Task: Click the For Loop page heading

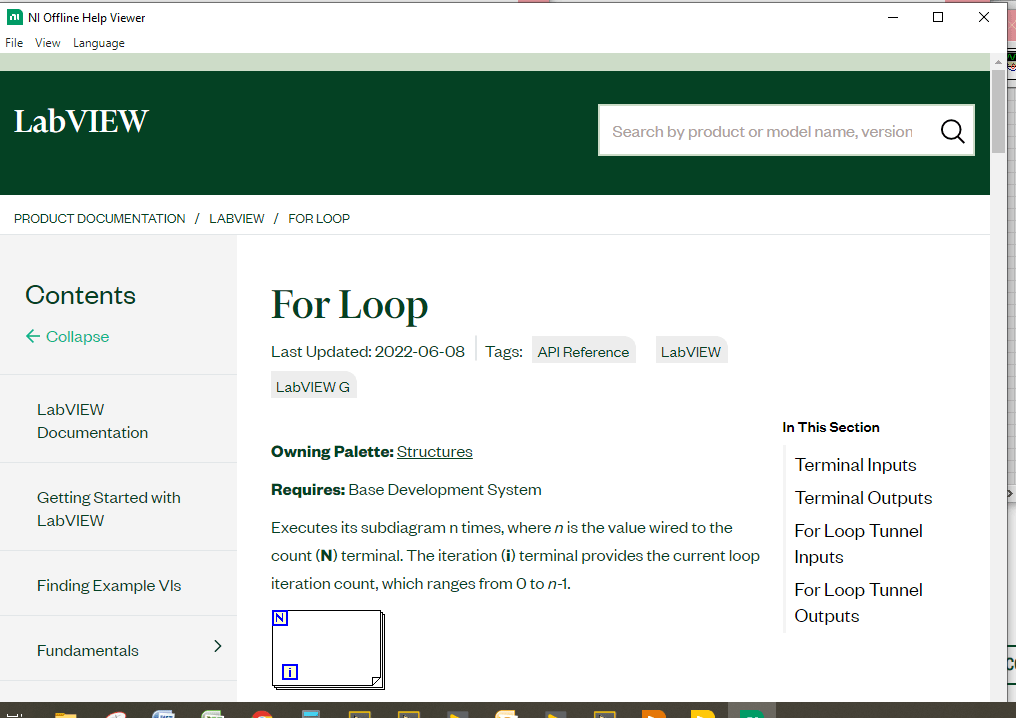Action: [349, 305]
